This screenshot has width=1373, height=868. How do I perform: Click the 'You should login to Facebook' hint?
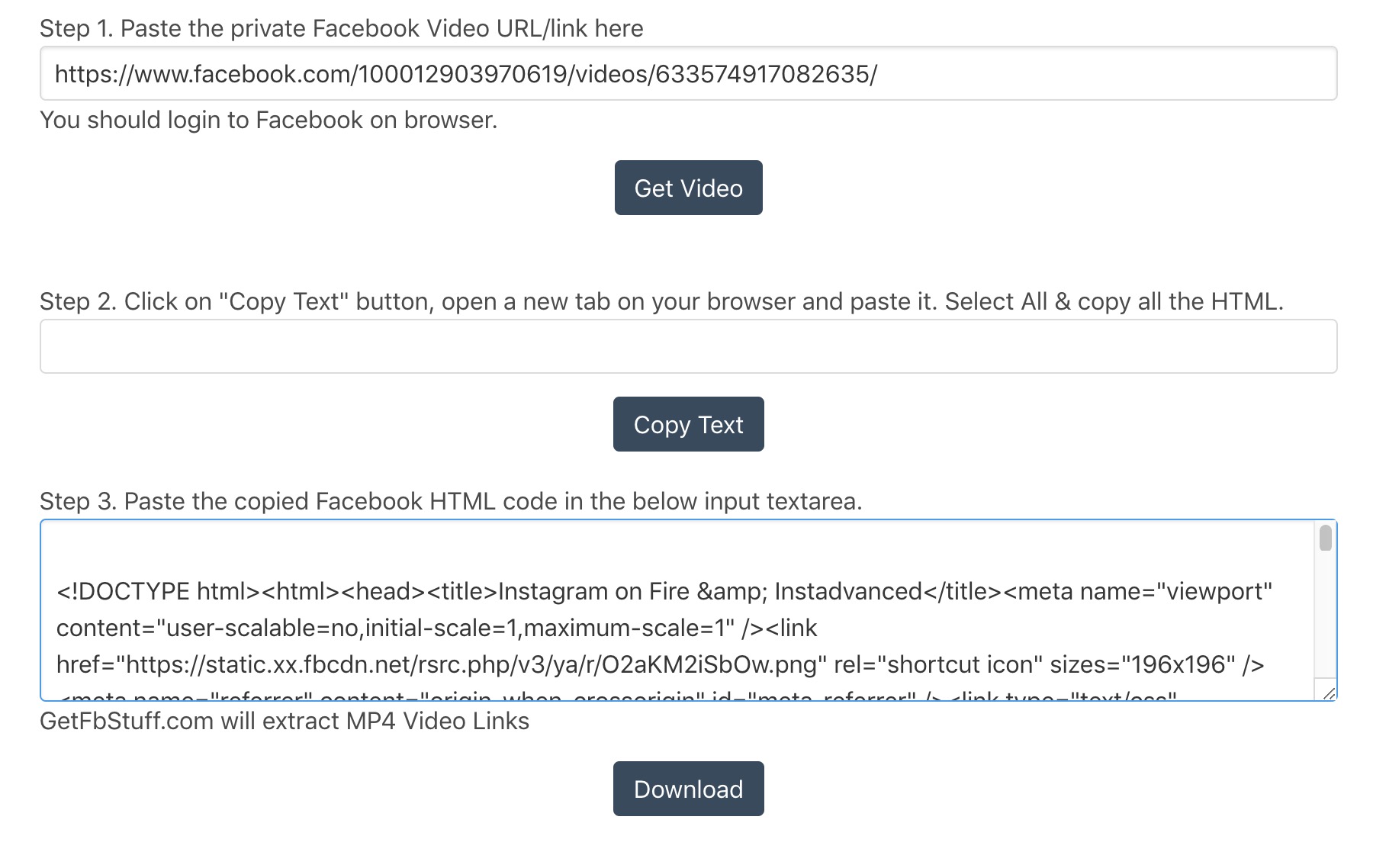click(268, 121)
